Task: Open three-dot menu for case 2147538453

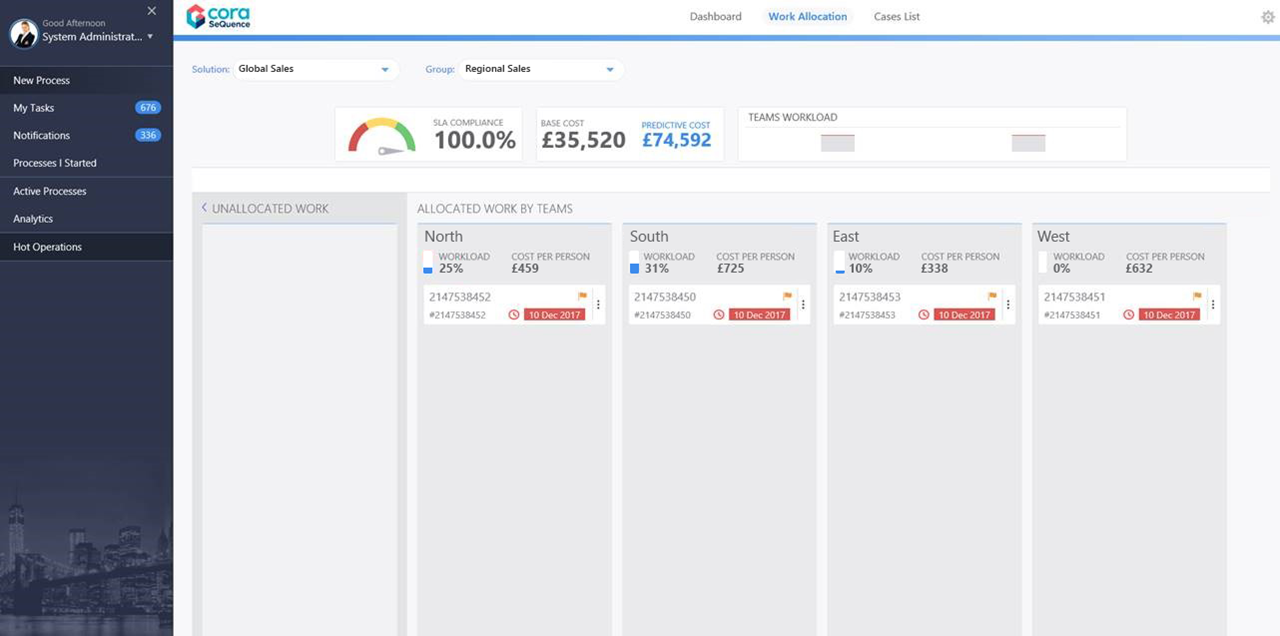Action: (x=1008, y=305)
